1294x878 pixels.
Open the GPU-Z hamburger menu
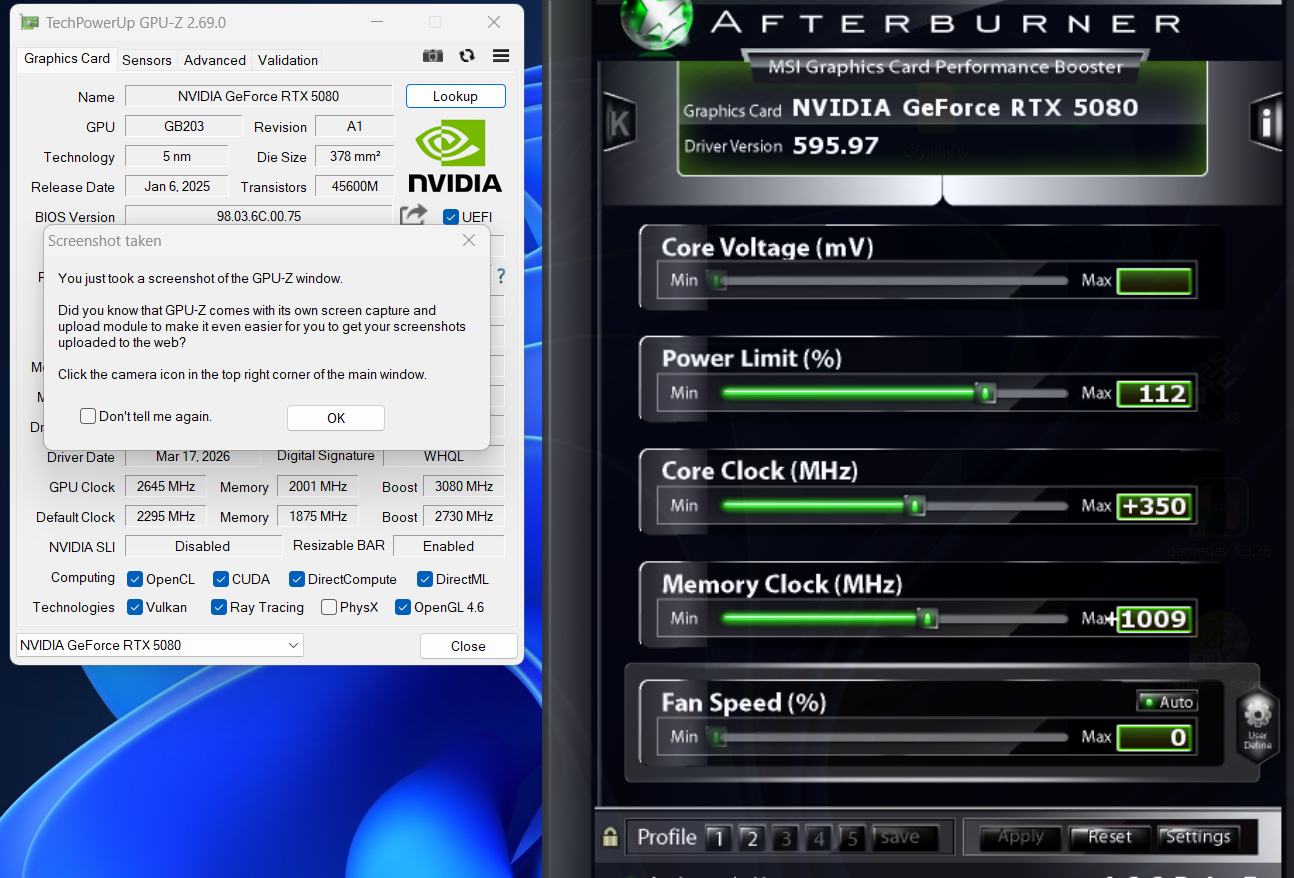(501, 57)
